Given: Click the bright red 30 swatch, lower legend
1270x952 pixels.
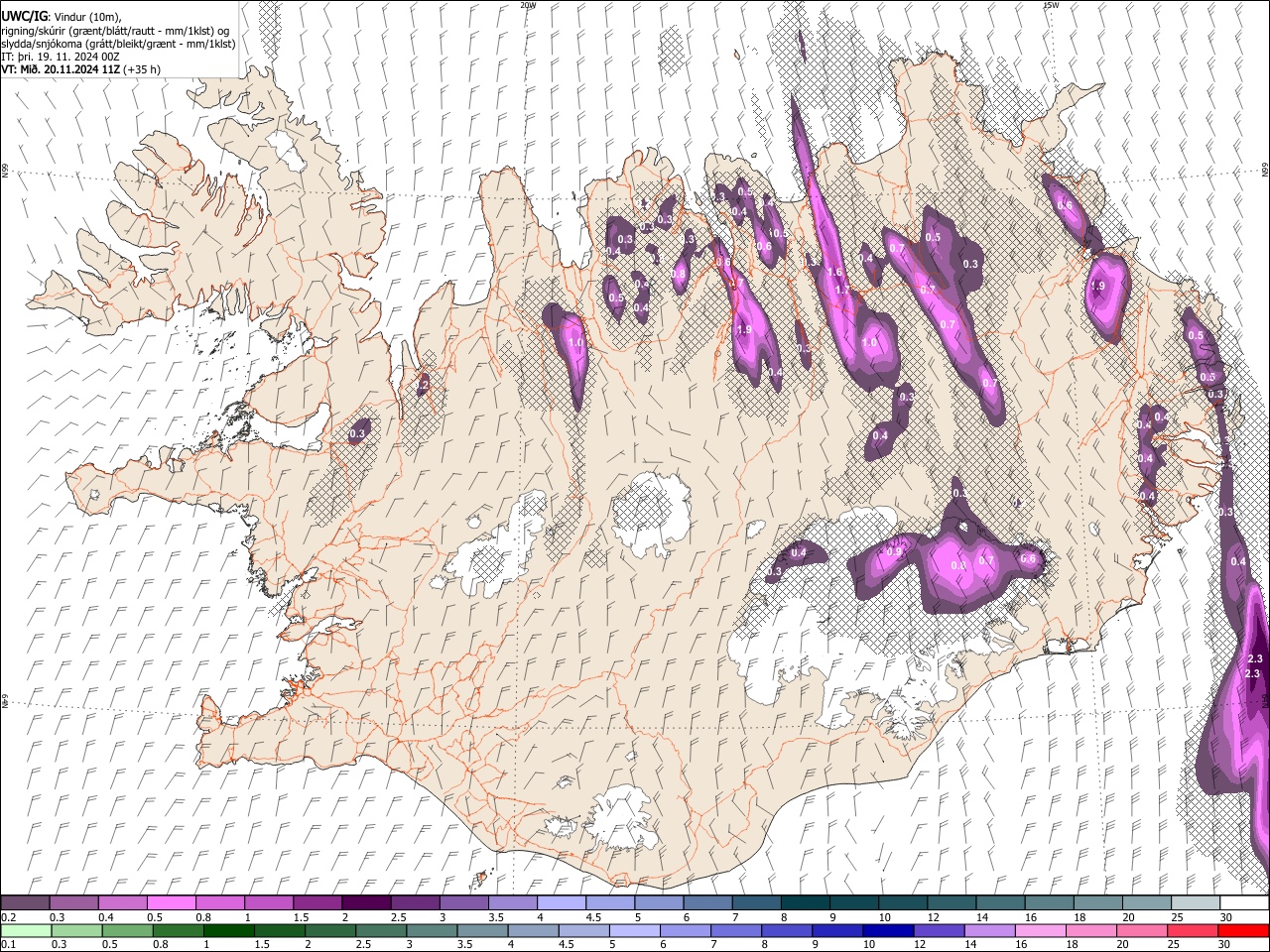Looking at the screenshot, I should 1243,931.
